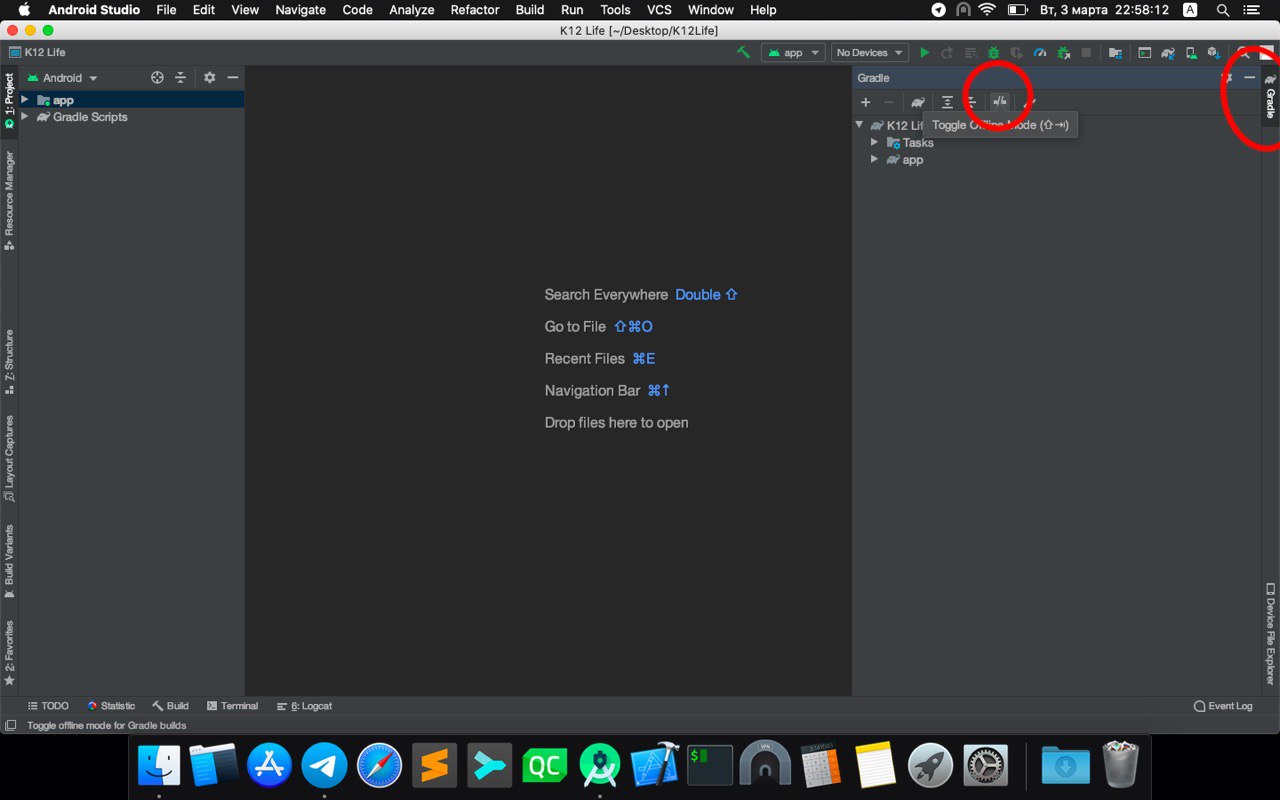Image resolution: width=1280 pixels, height=800 pixels.
Task: Open the Navigate menu
Action: click(301, 10)
